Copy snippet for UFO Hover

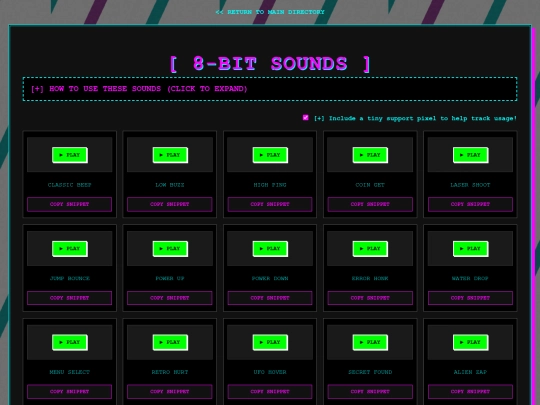[270, 392]
